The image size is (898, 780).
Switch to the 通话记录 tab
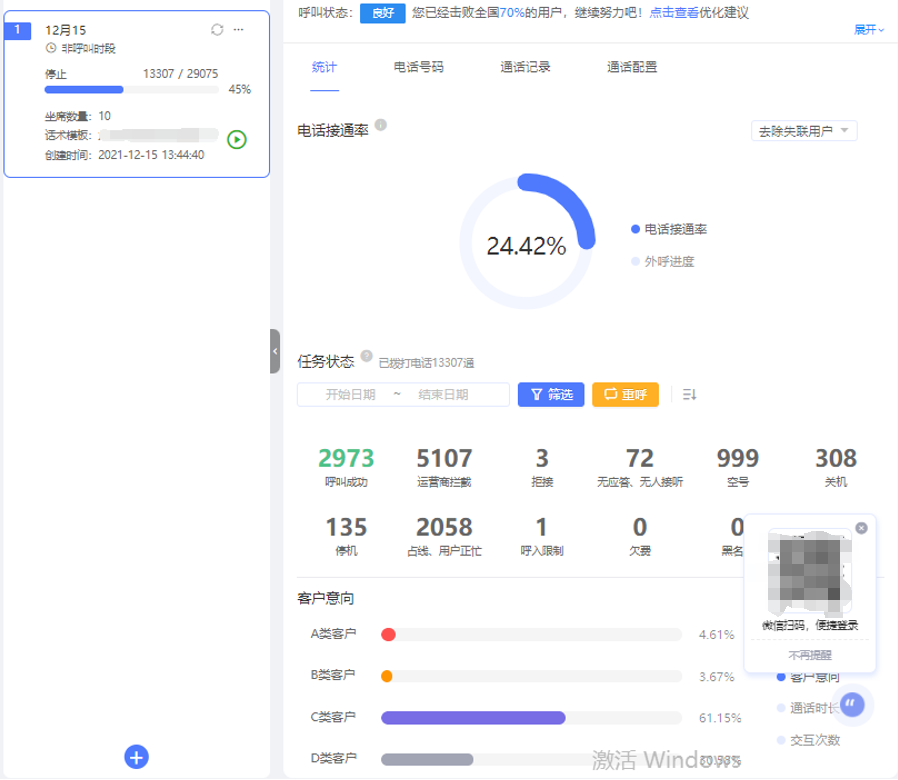(525, 67)
